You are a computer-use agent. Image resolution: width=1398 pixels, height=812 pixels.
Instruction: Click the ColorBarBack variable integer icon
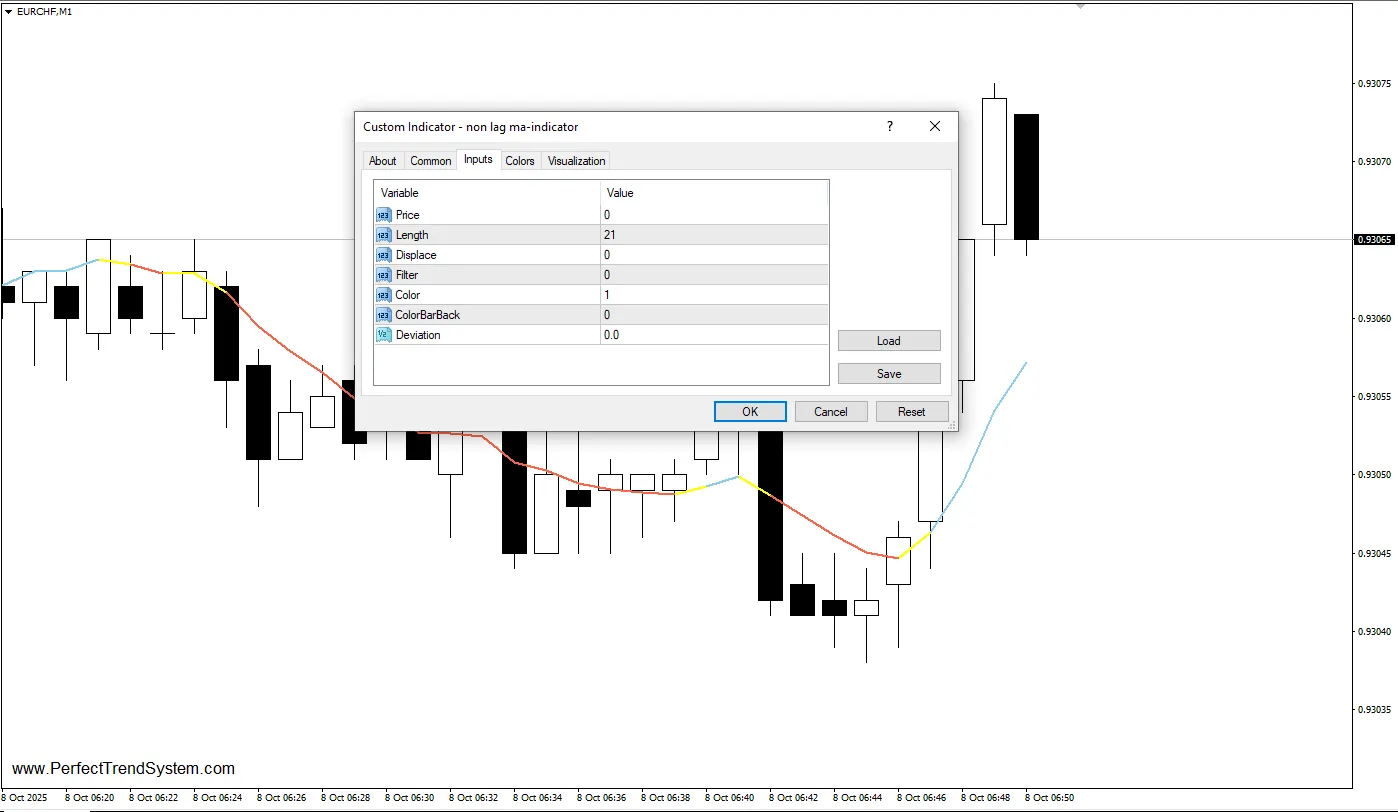[384, 315]
